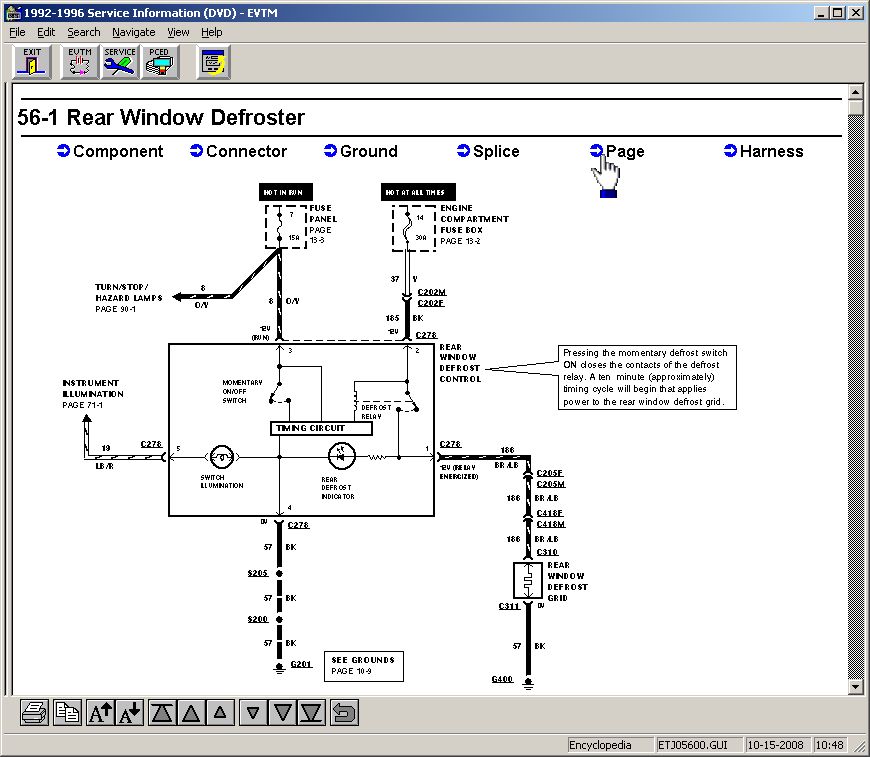Image resolution: width=870 pixels, height=757 pixels.
Task: Open the PCED diagnostics icon
Action: (x=160, y=62)
